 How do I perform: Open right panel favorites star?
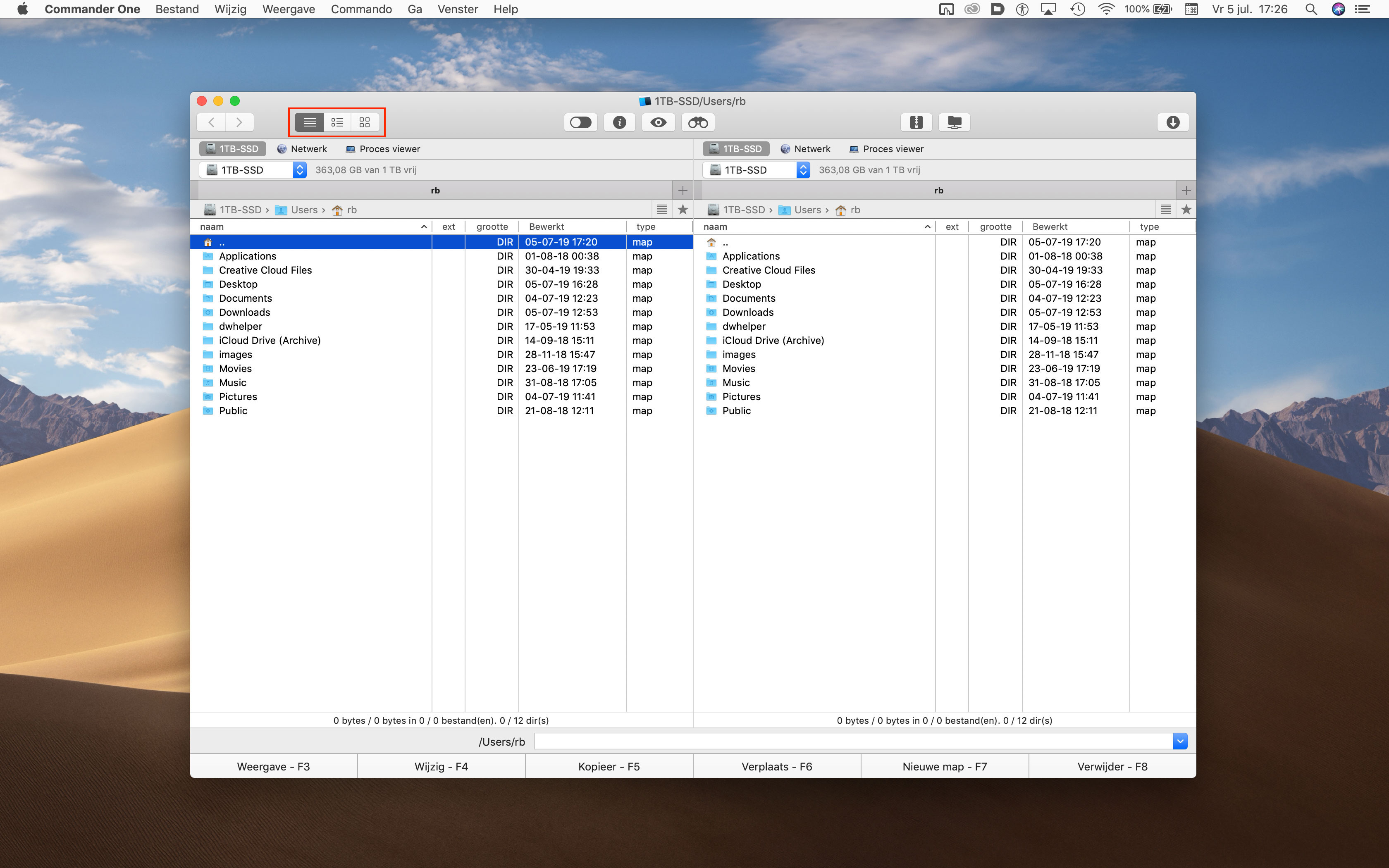click(x=1186, y=210)
